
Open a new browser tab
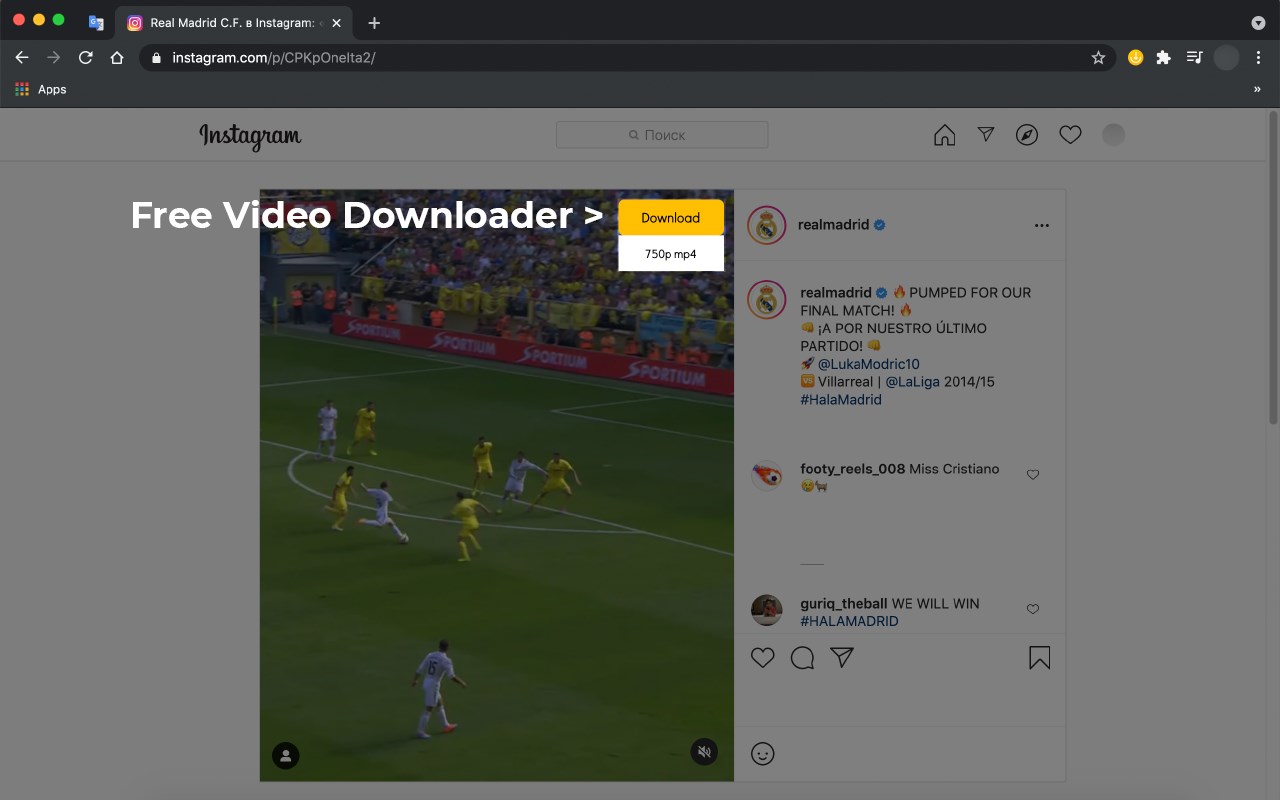(374, 23)
